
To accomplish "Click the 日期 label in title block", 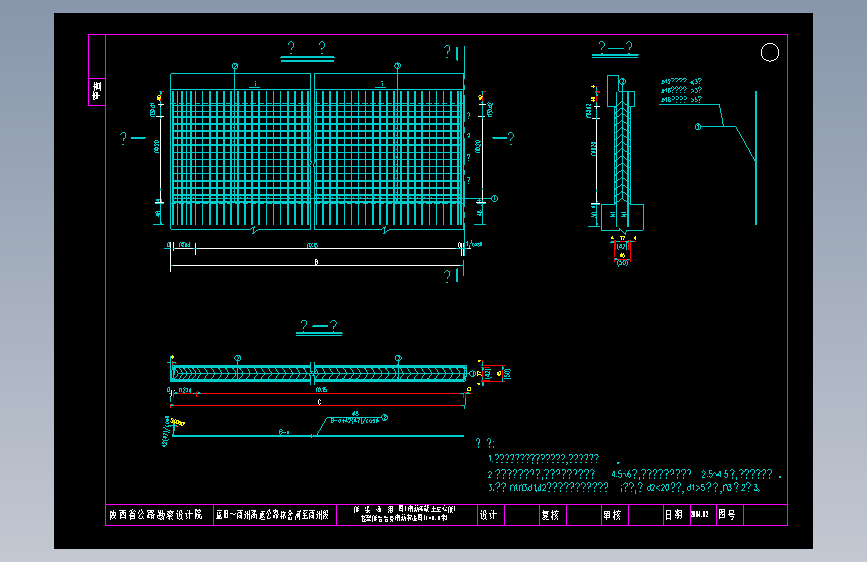I will [x=673, y=515].
